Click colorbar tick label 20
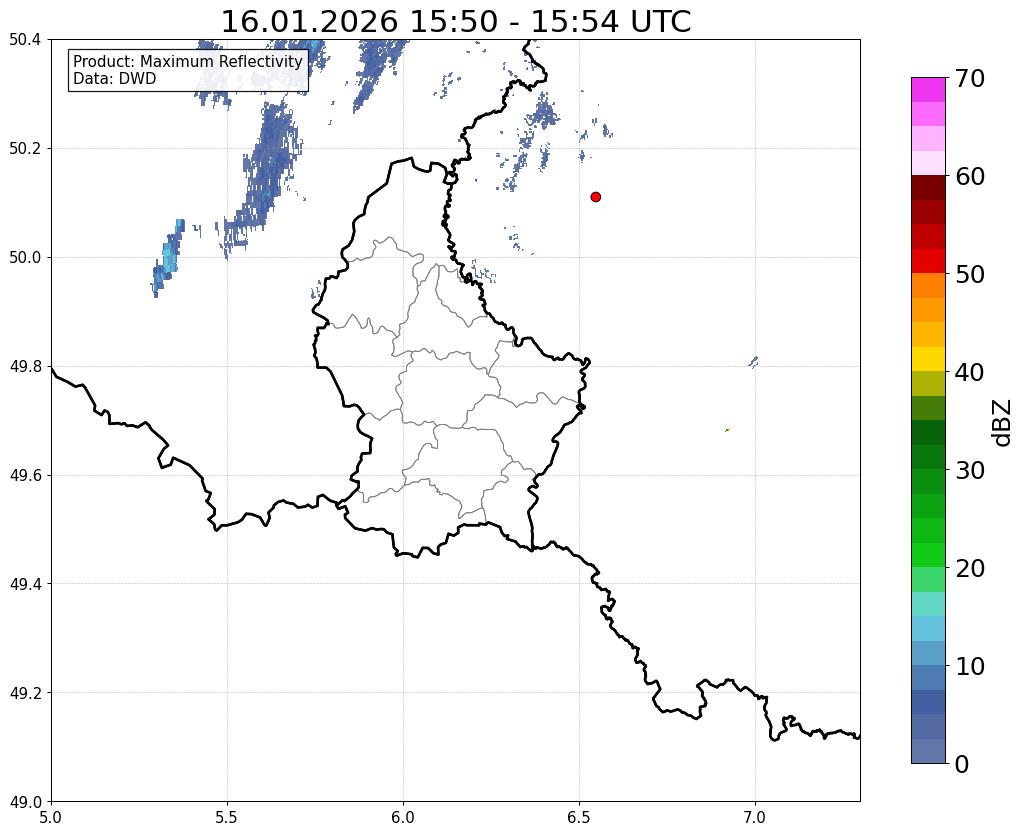 click(970, 568)
